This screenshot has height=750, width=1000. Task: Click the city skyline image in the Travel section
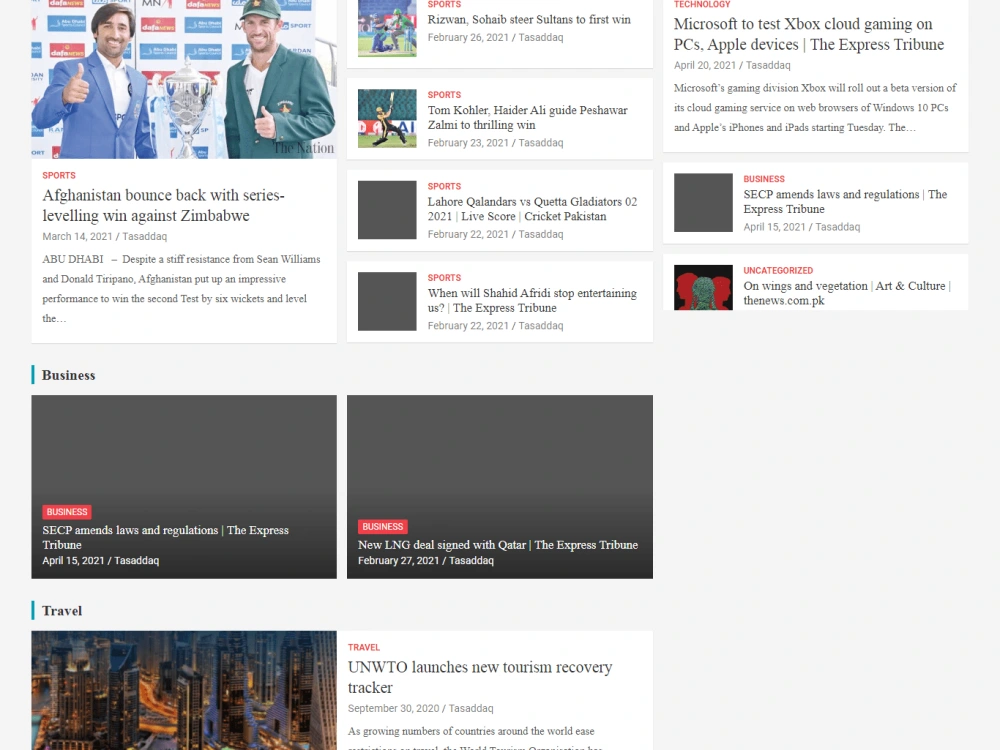184,690
